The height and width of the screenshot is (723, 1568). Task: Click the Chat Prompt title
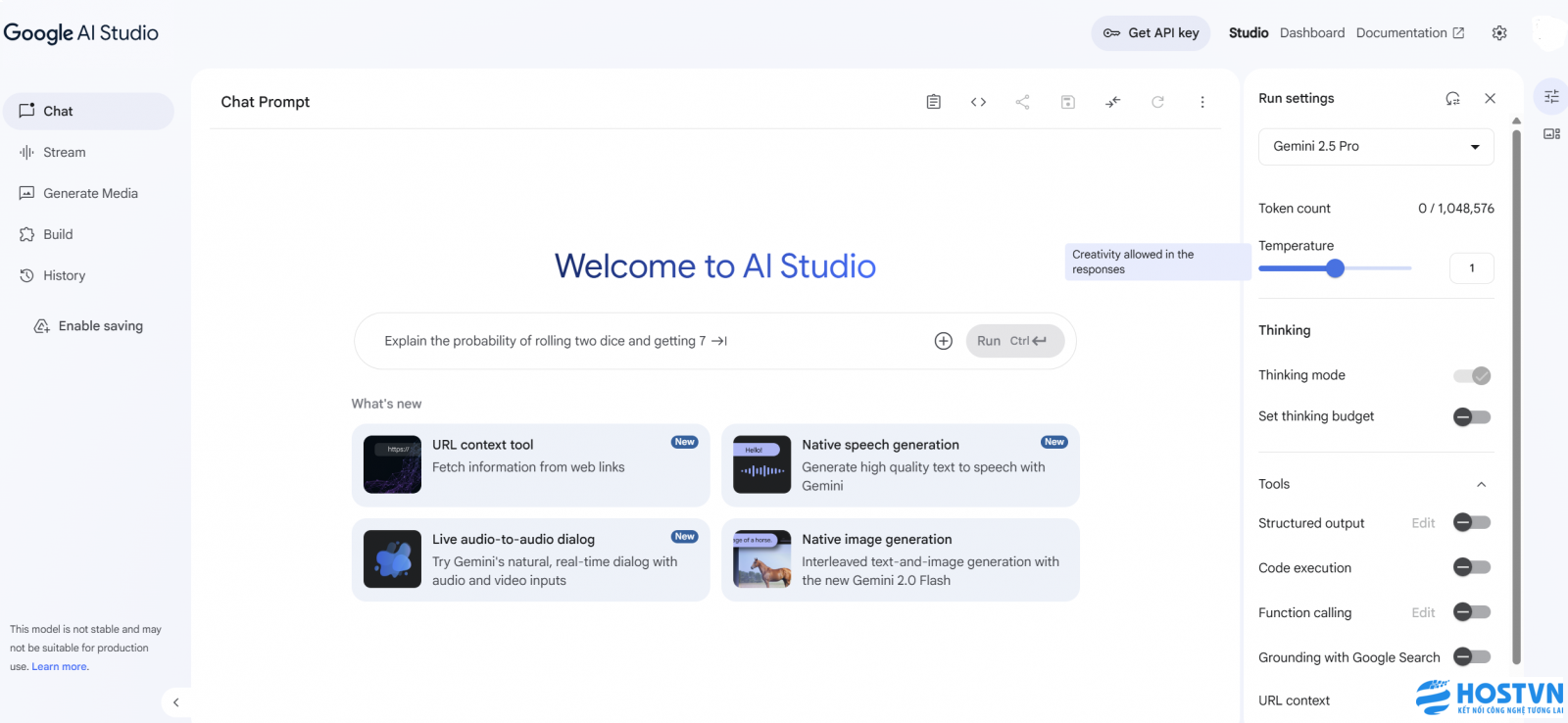[265, 102]
